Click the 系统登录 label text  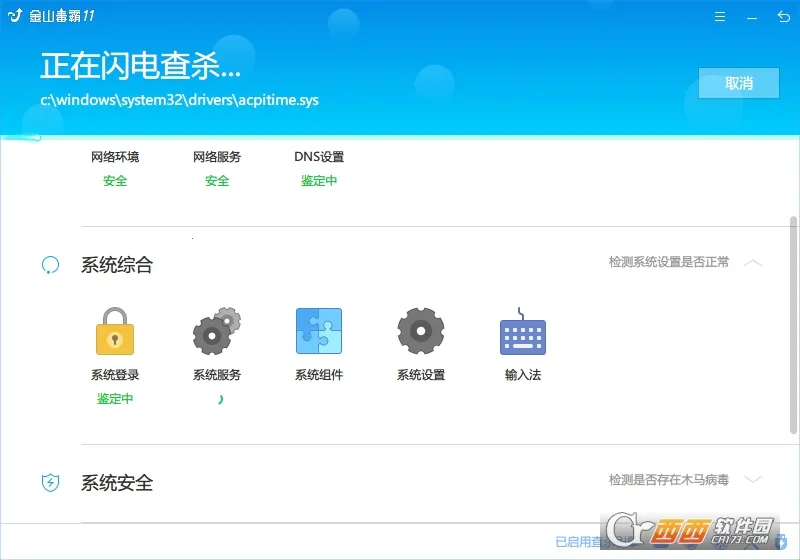[115, 375]
